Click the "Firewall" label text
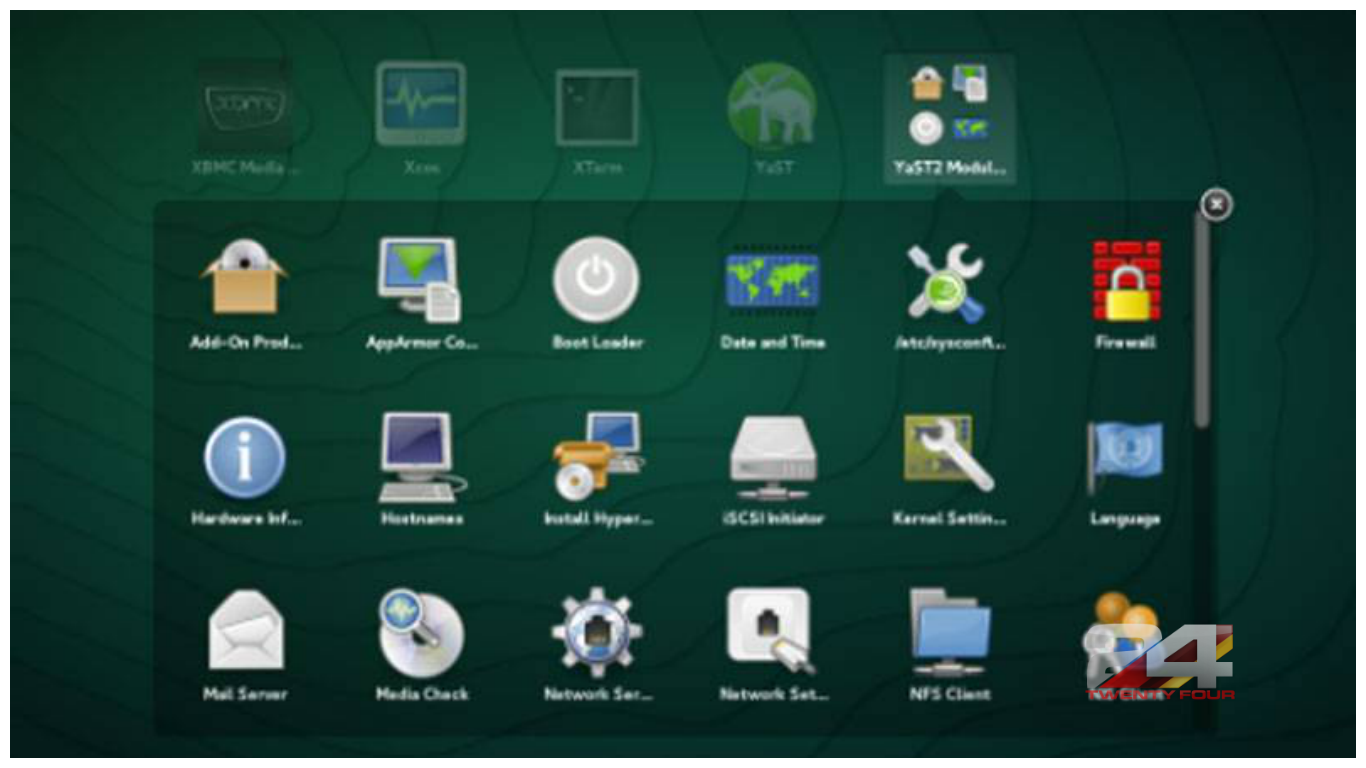The image size is (1366, 768). coord(1125,342)
